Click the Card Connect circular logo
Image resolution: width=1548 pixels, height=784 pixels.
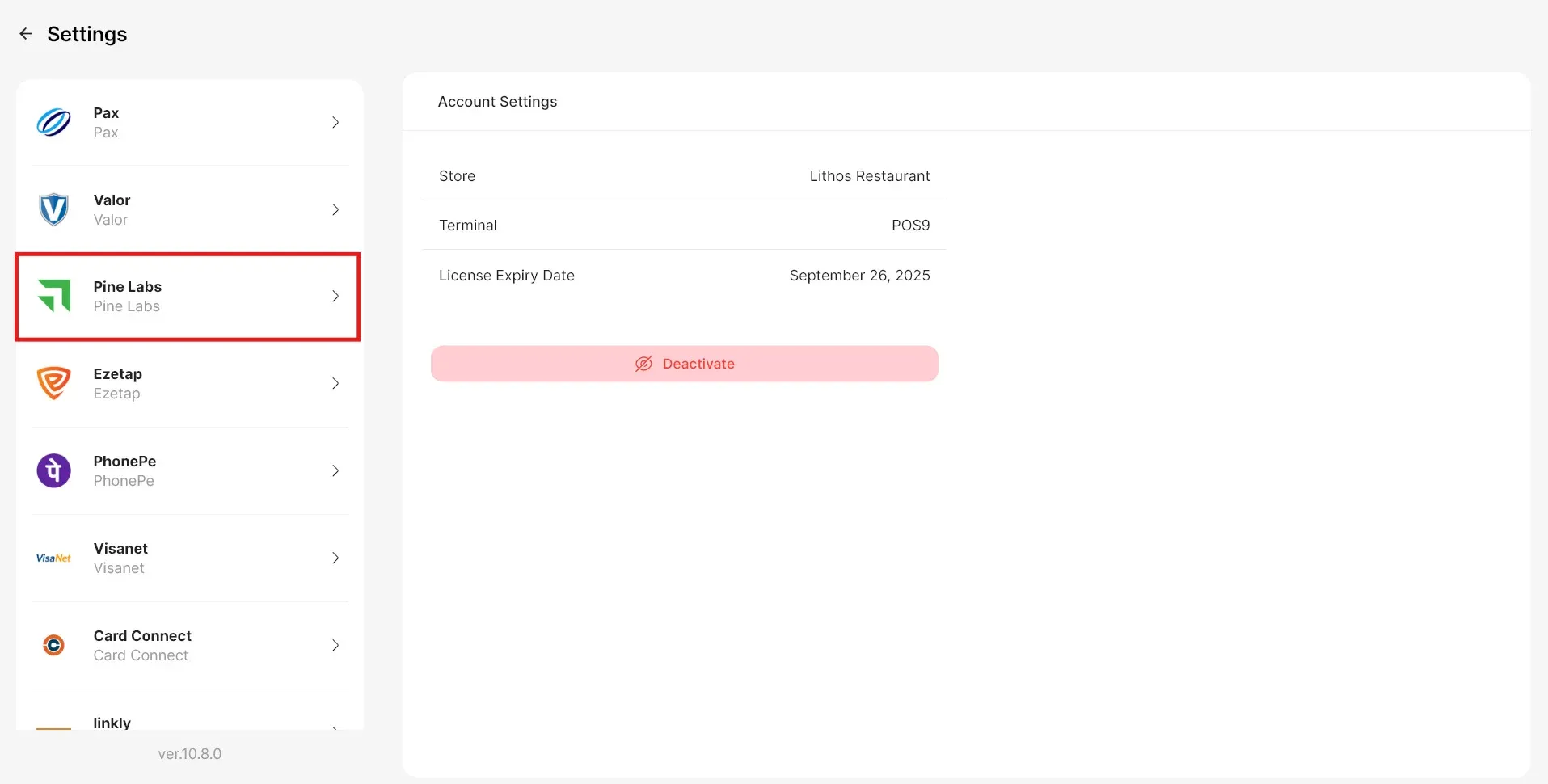pyautogui.click(x=53, y=645)
